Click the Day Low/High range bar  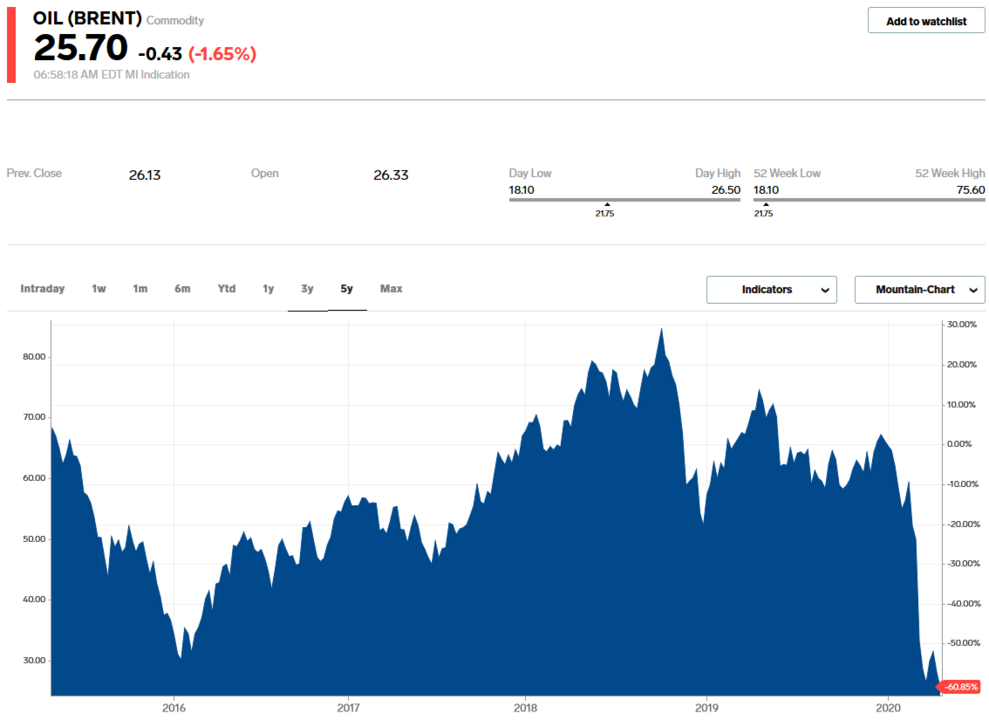point(624,200)
